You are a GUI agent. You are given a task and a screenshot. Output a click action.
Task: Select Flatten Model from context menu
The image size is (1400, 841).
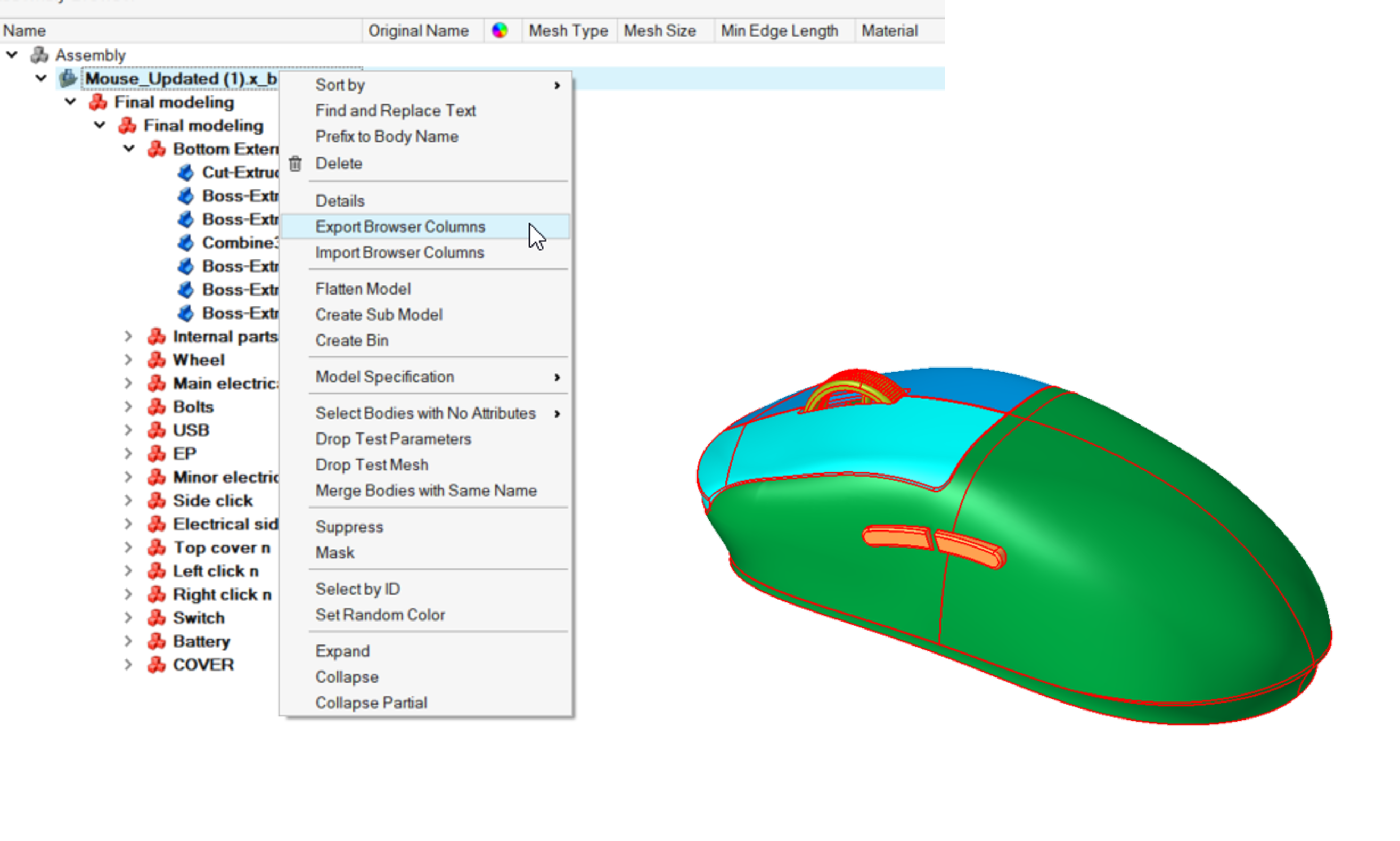click(363, 289)
